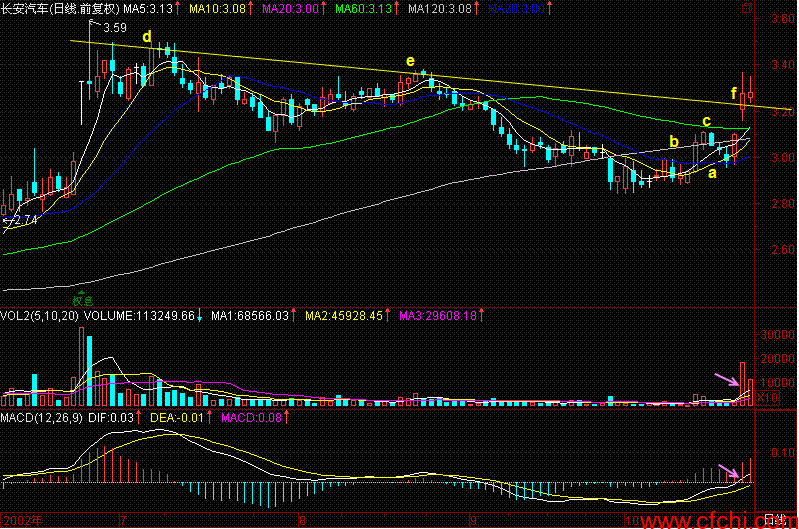Click the magenta MA3:29608.18 label
The height and width of the screenshot is (529, 799).
click(x=438, y=316)
